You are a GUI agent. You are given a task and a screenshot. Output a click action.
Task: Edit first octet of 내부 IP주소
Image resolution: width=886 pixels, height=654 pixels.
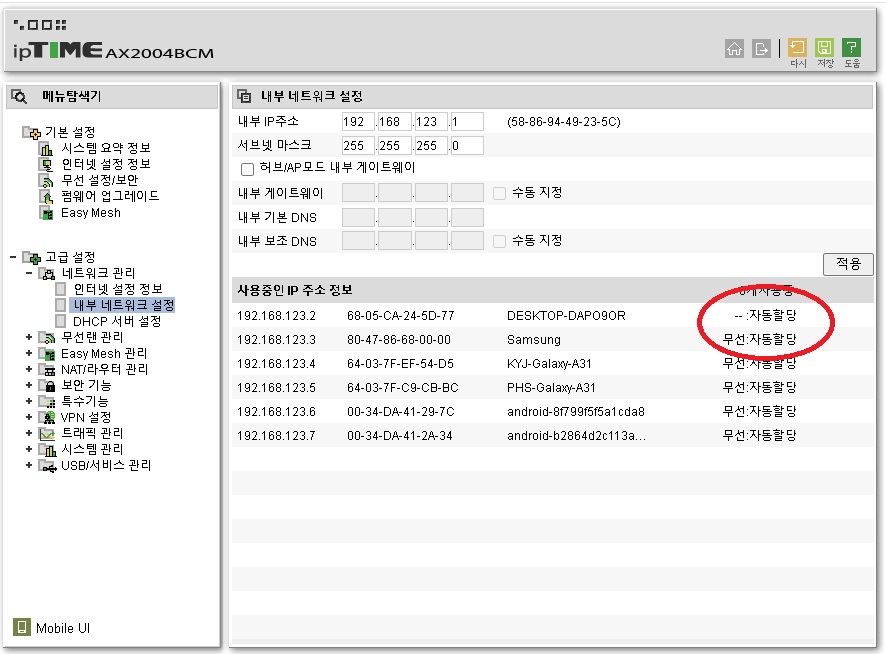358,122
